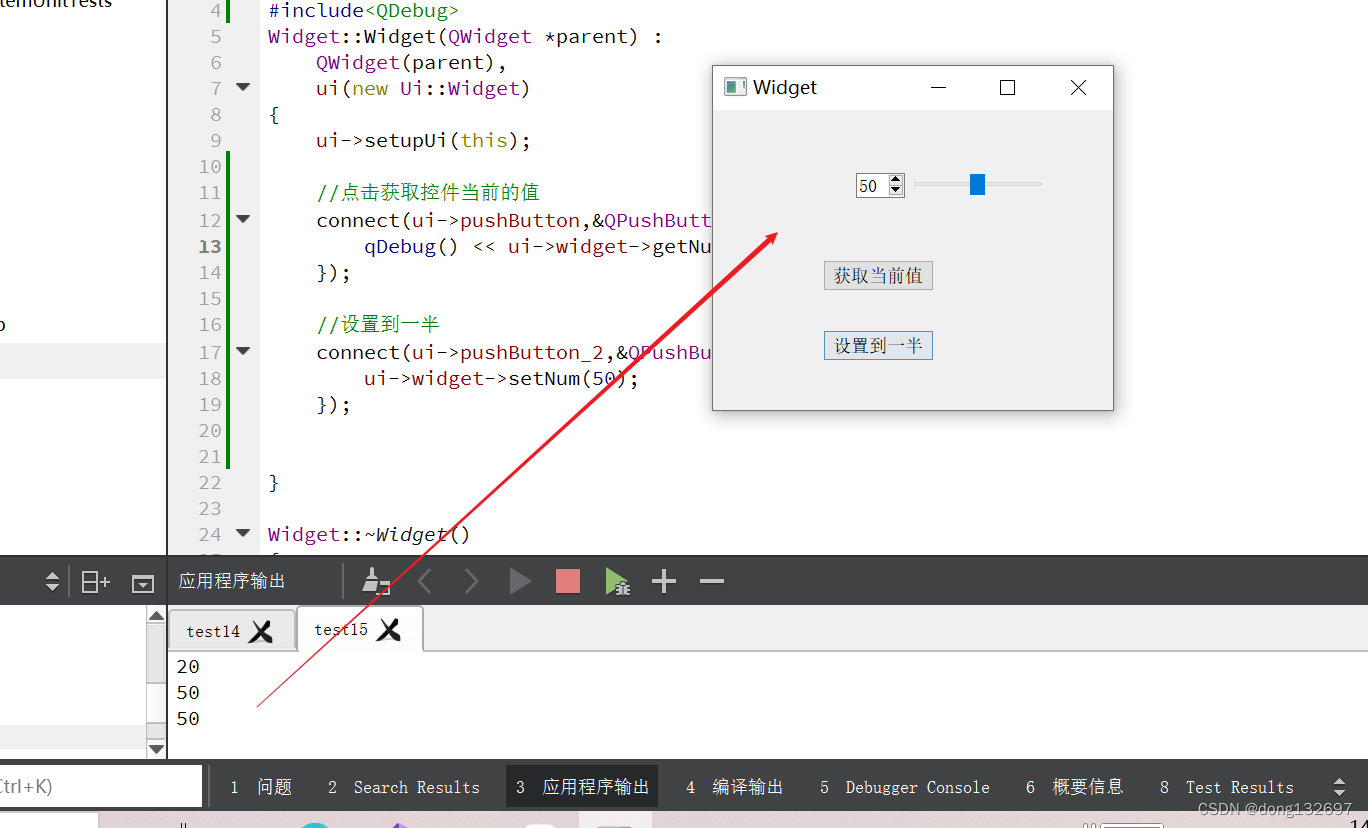The width and height of the screenshot is (1368, 828).
Task: Clear the application output pane
Action: 375,582
